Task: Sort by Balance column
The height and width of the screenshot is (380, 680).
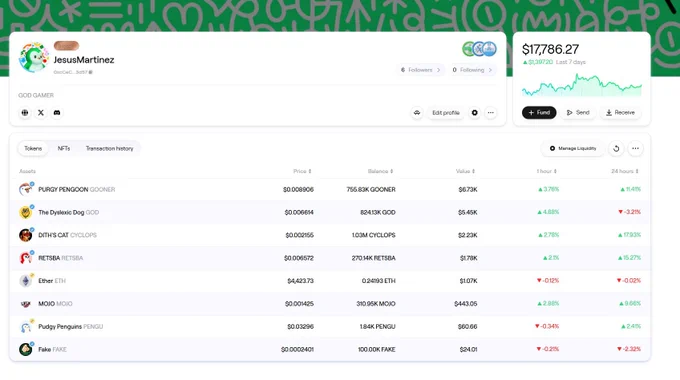Action: (380, 171)
